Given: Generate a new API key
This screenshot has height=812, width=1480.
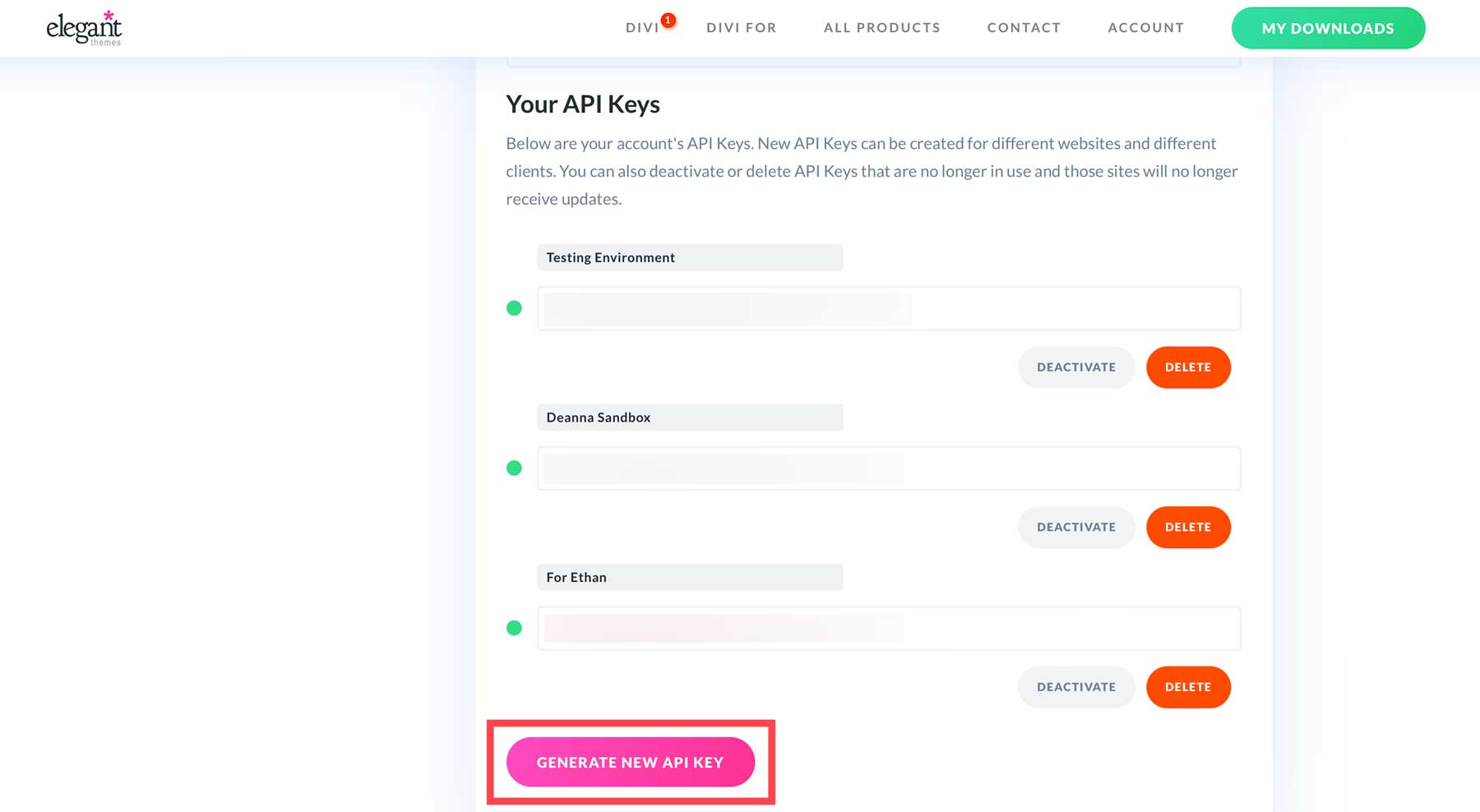Looking at the screenshot, I should click(630, 762).
